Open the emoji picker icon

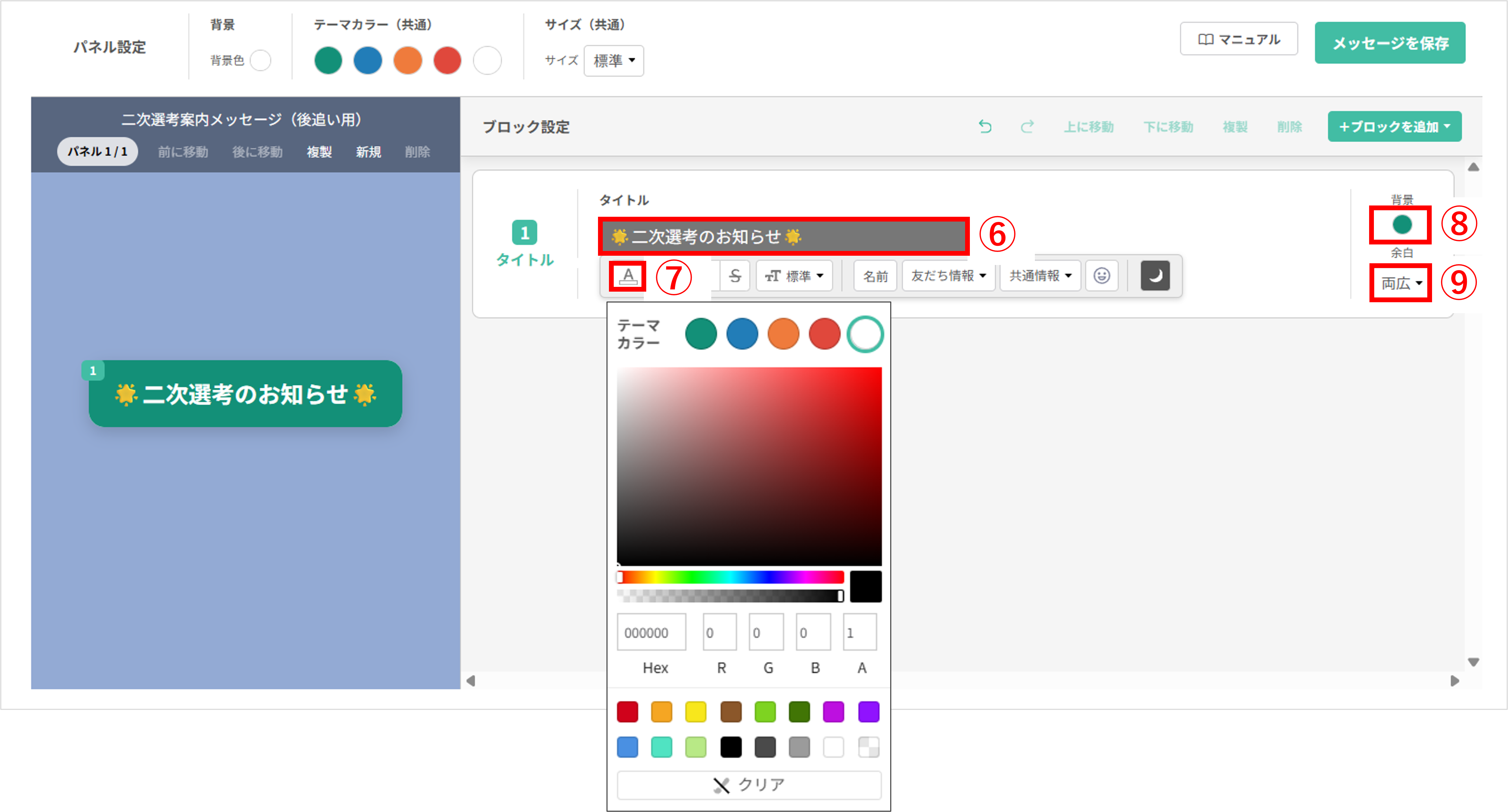click(1101, 276)
